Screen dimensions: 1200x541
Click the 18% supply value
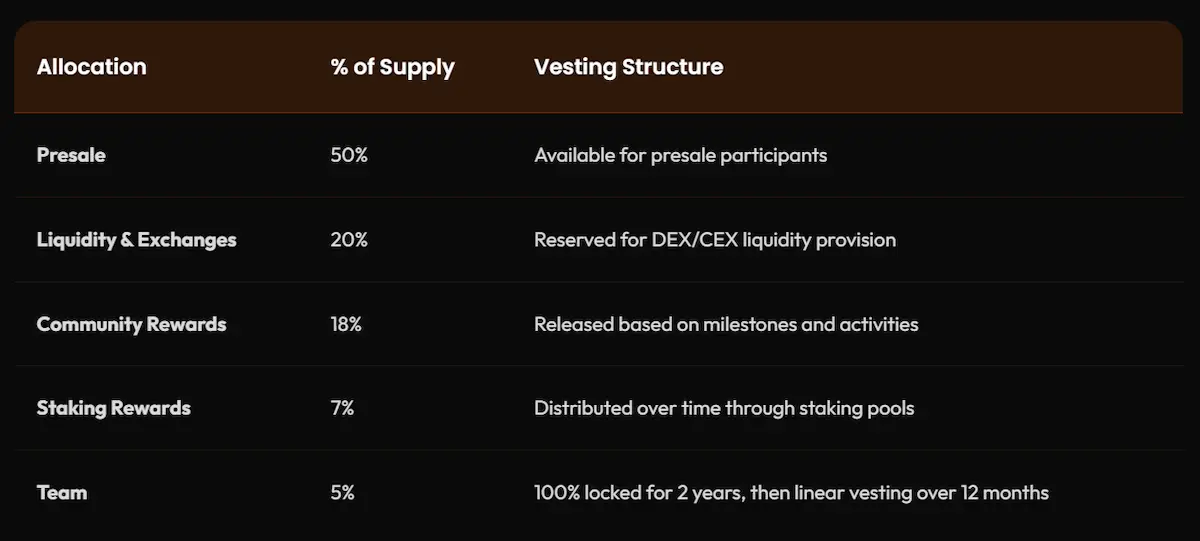coord(346,324)
